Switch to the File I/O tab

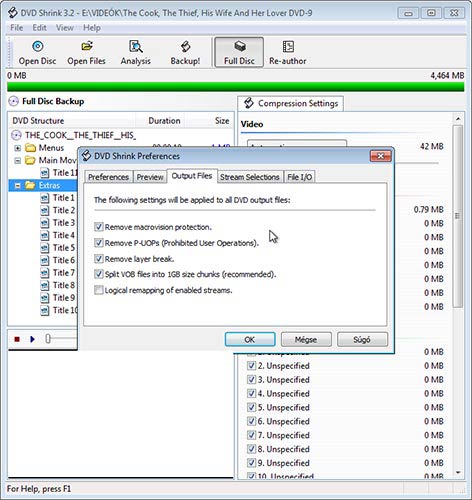click(300, 177)
